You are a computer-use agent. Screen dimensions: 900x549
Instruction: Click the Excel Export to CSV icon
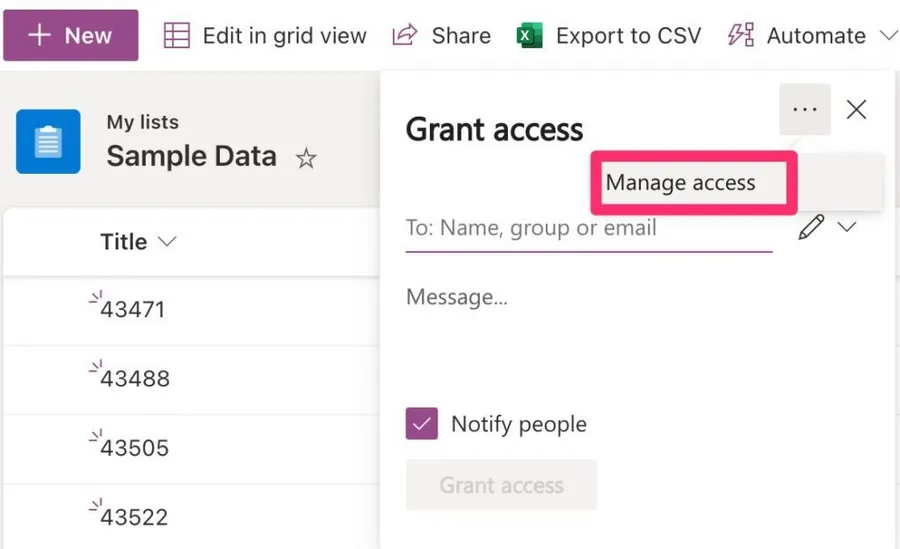pyautogui.click(x=529, y=36)
